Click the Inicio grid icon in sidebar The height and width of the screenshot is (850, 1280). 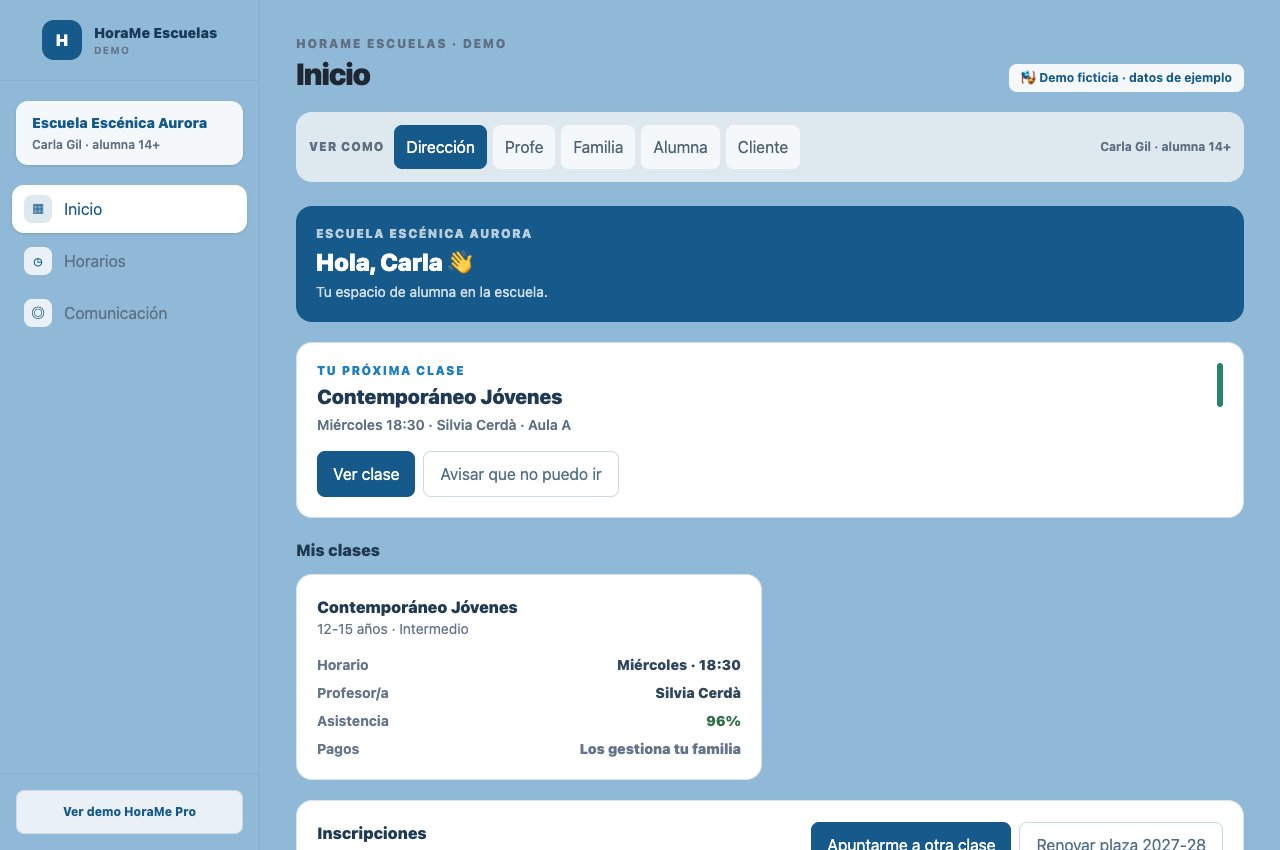38,209
